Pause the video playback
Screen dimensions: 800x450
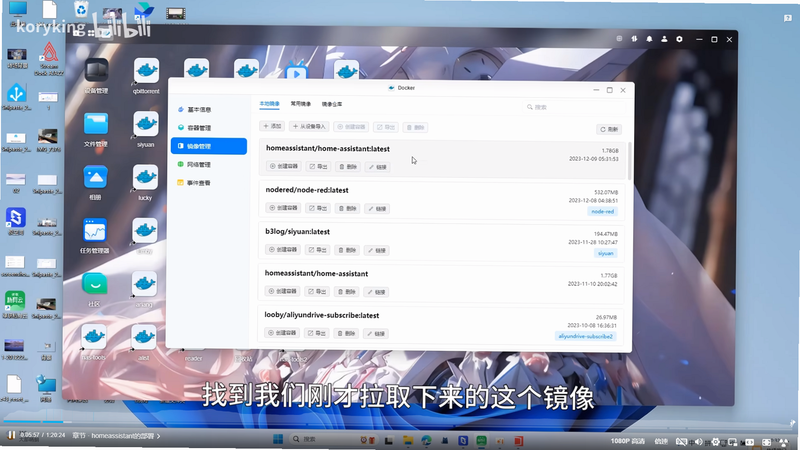pos(11,435)
